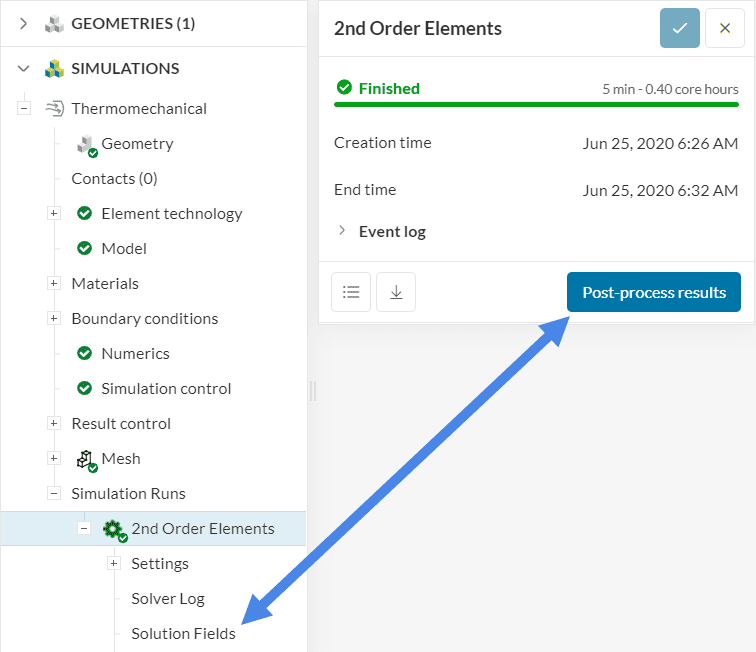Screen dimensions: 756x652
Task: Expand the Event log section
Action: pos(343,231)
